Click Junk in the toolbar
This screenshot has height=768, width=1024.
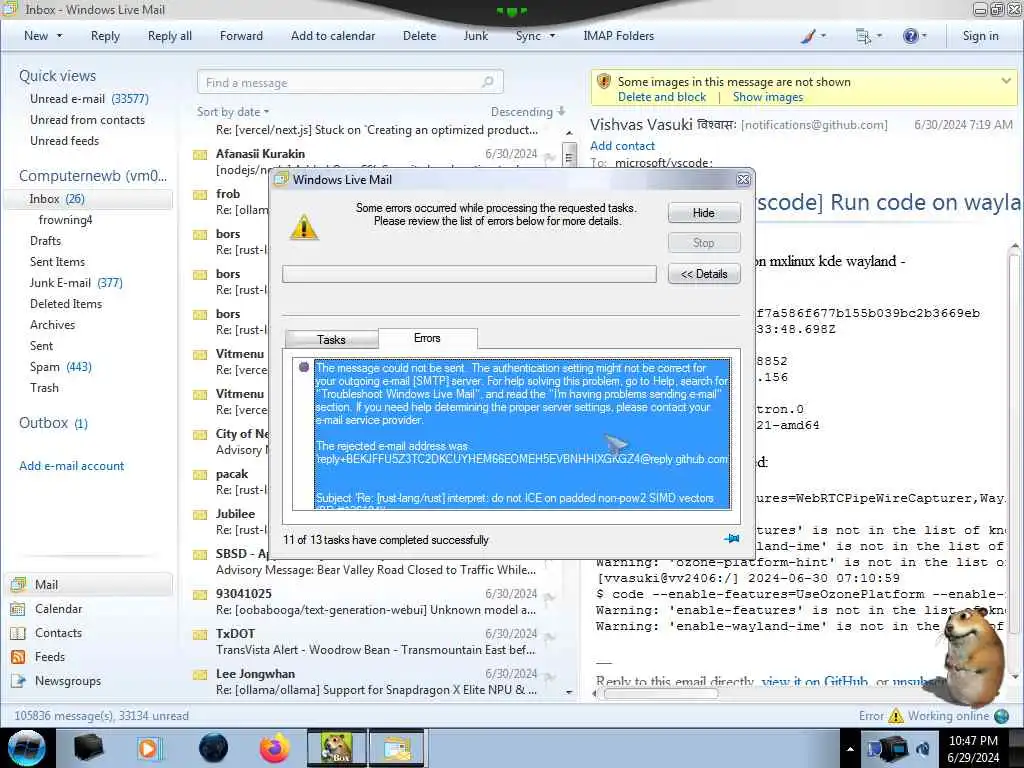tap(475, 36)
